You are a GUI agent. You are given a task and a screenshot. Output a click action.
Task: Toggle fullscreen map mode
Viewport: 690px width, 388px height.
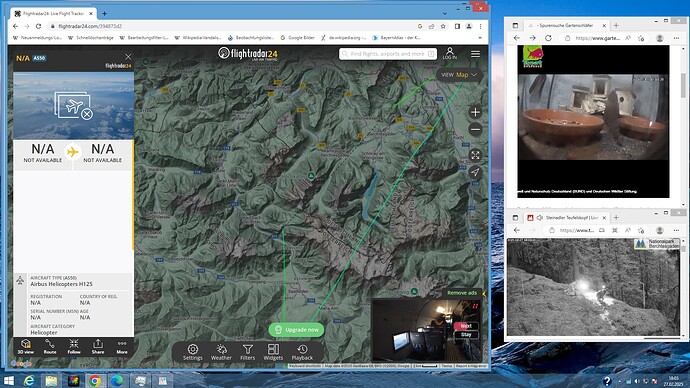[x=475, y=155]
